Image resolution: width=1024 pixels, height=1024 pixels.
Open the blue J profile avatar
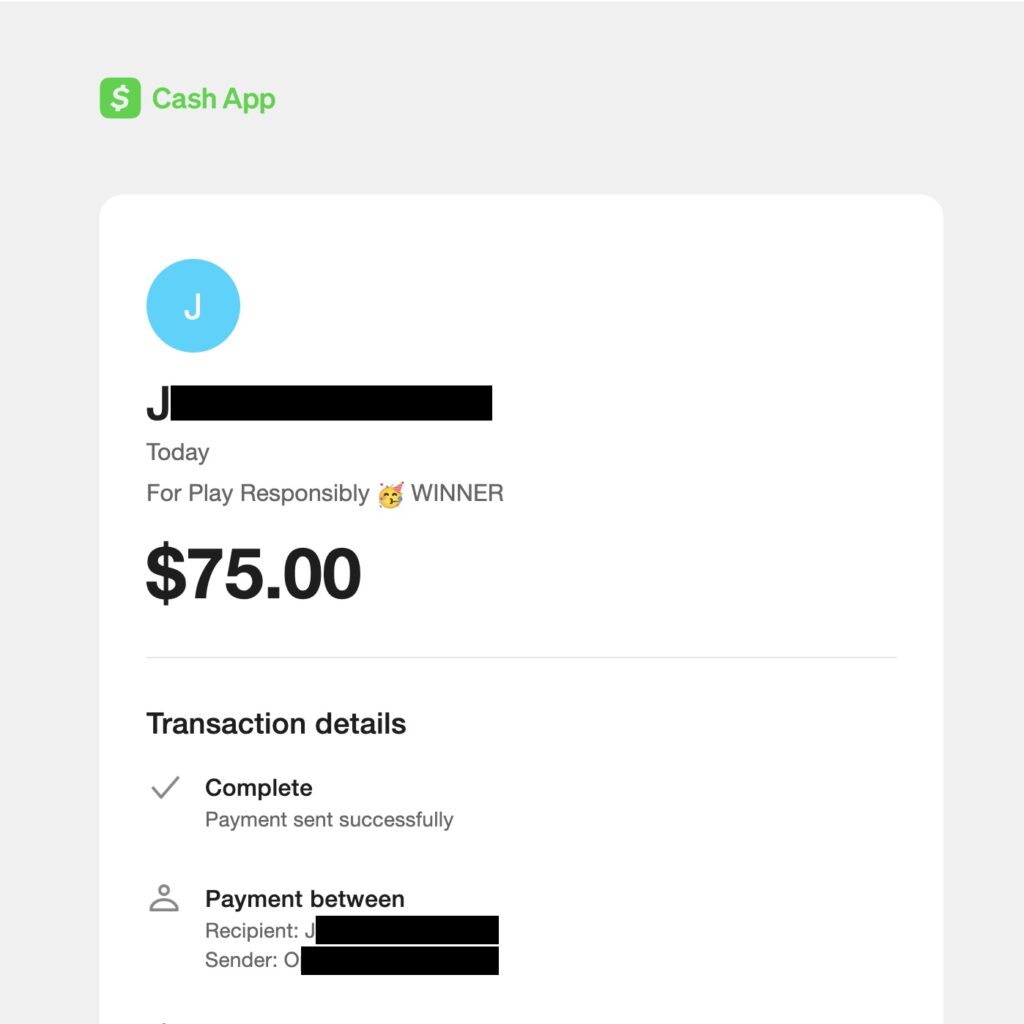193,306
